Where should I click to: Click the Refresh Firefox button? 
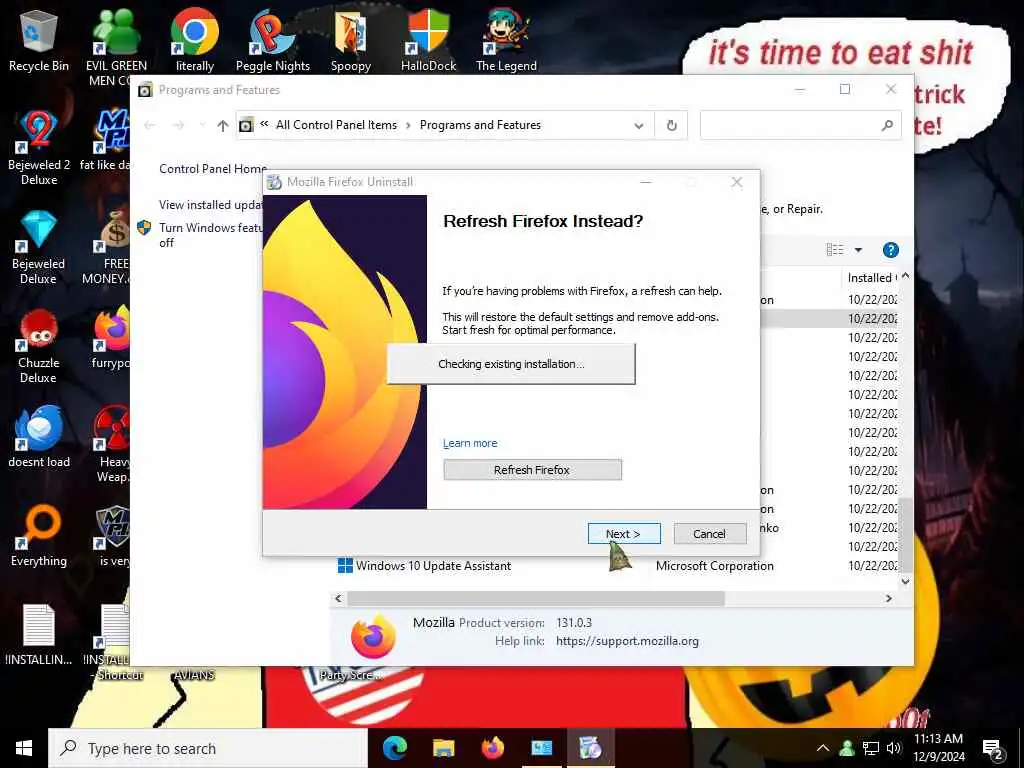532,470
